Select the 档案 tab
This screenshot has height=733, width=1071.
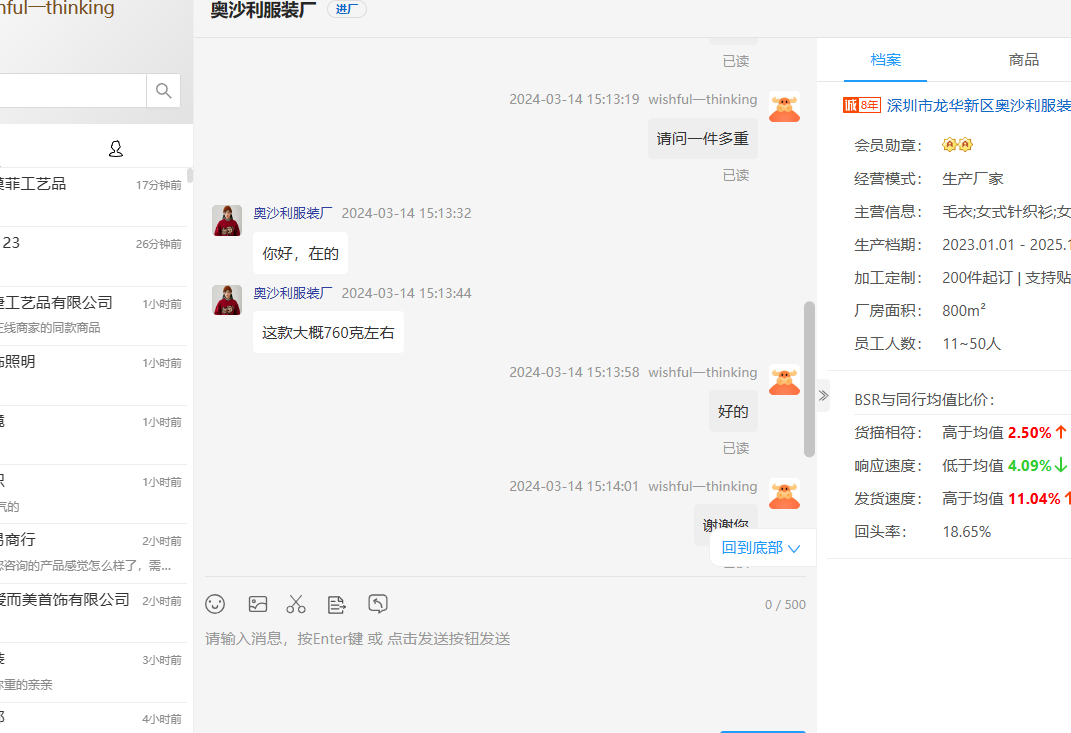pos(885,60)
